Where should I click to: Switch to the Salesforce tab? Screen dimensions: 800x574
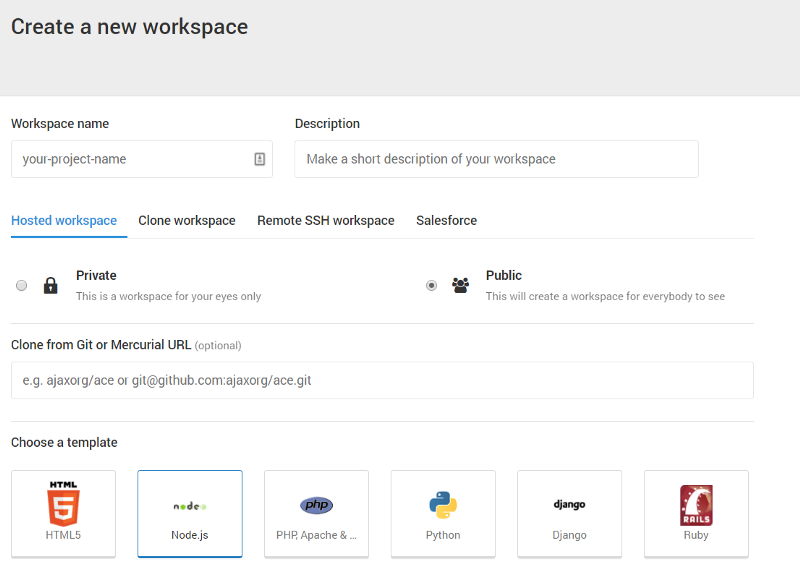click(x=446, y=220)
